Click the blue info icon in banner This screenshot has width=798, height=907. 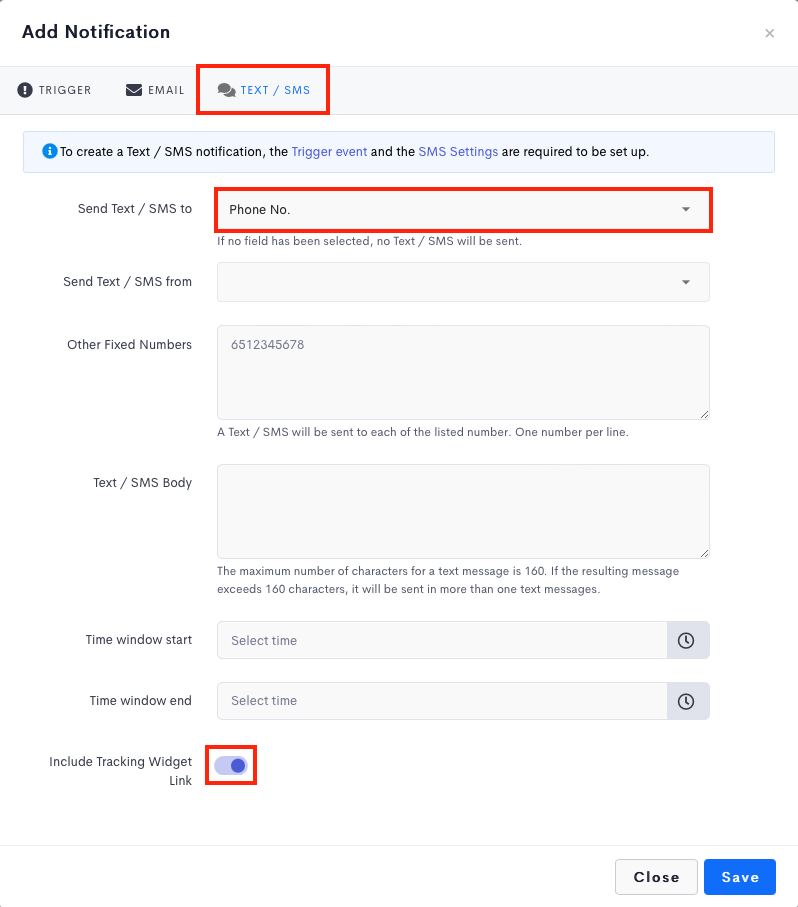point(50,151)
